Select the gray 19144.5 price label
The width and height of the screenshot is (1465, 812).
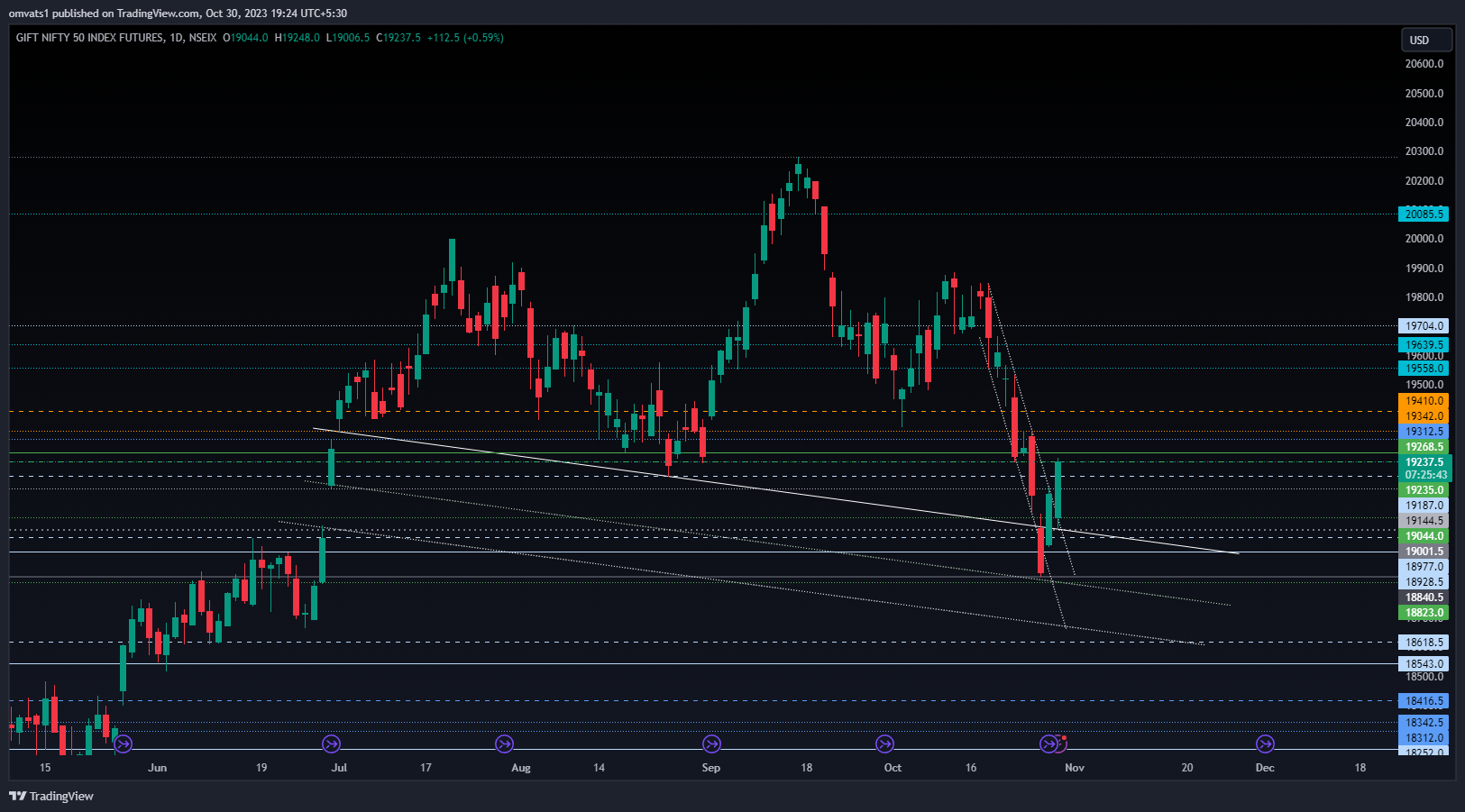click(1424, 521)
